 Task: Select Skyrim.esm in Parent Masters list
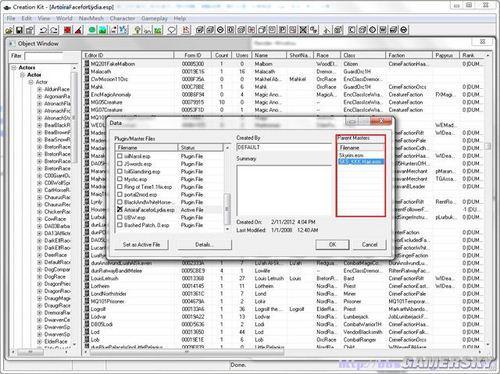(x=351, y=155)
